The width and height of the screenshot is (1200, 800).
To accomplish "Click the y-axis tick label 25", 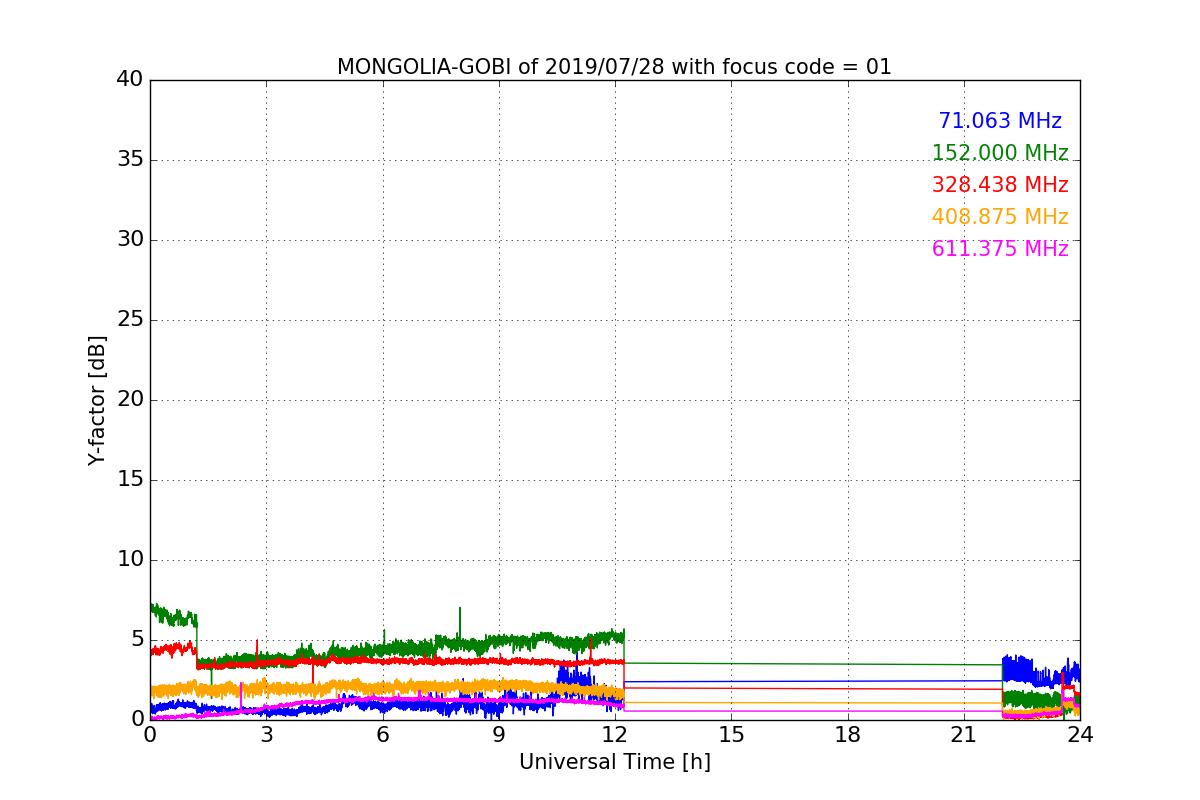I will [130, 320].
